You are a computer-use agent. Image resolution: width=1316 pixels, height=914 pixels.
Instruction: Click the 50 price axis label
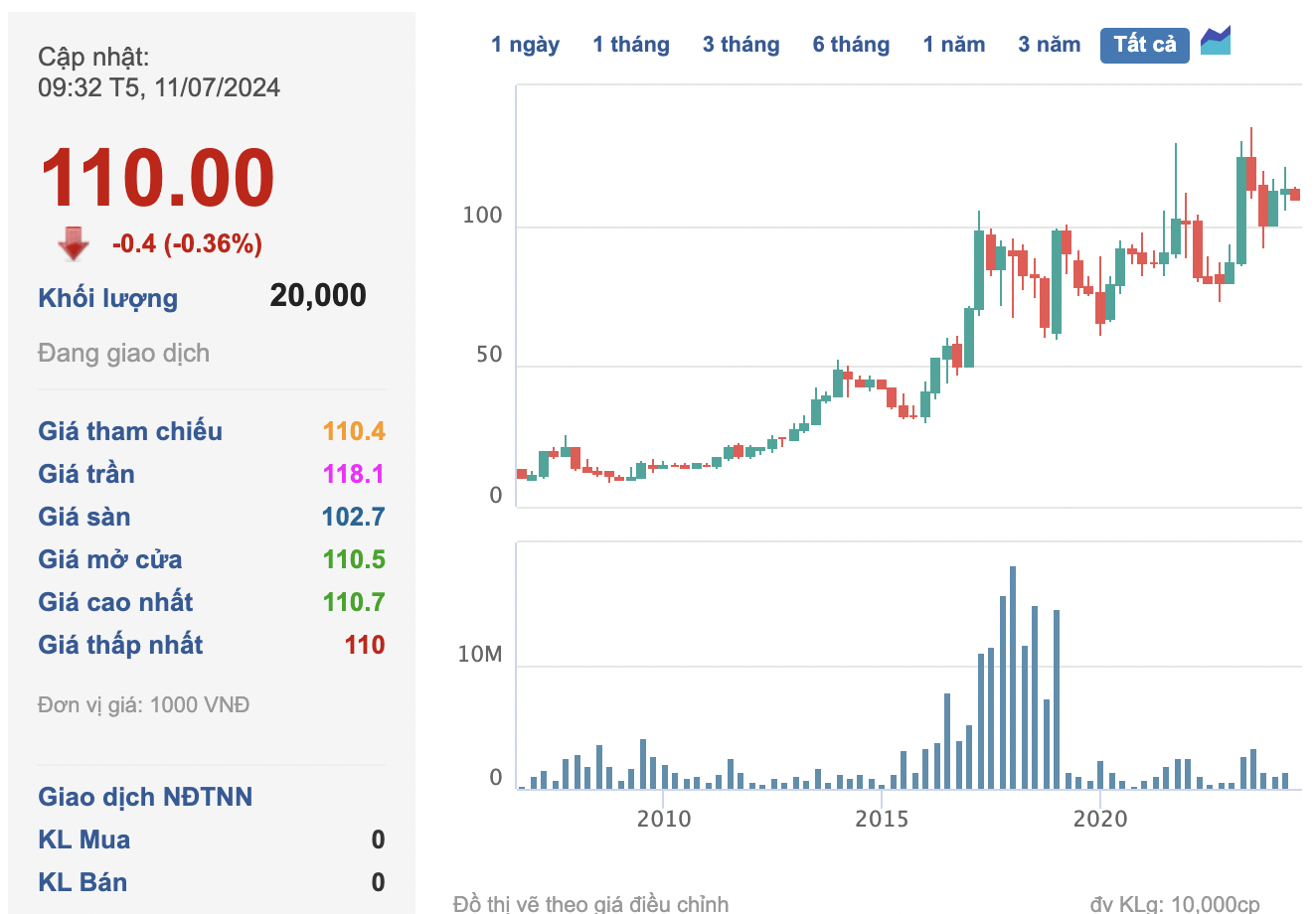click(x=489, y=355)
